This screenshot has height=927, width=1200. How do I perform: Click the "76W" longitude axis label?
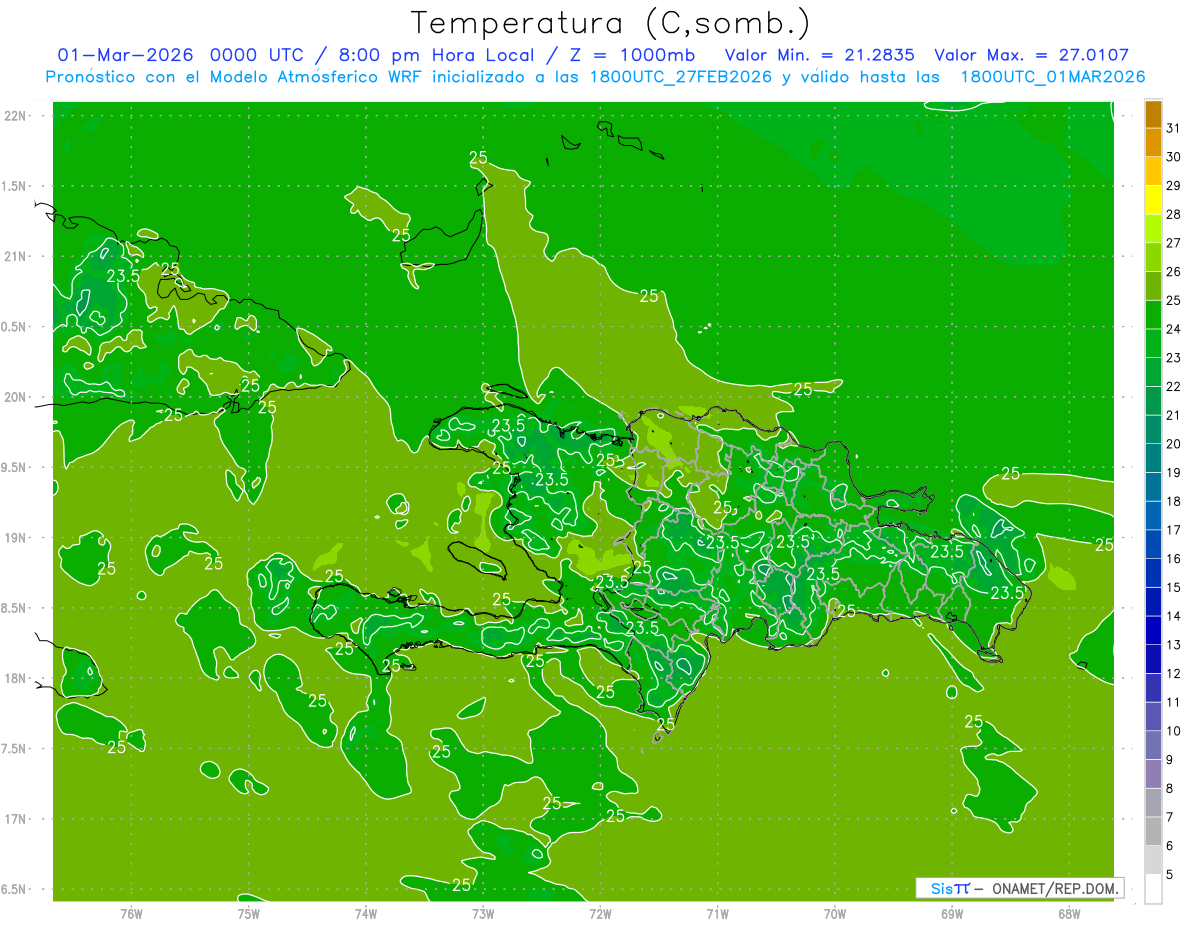[x=131, y=913]
